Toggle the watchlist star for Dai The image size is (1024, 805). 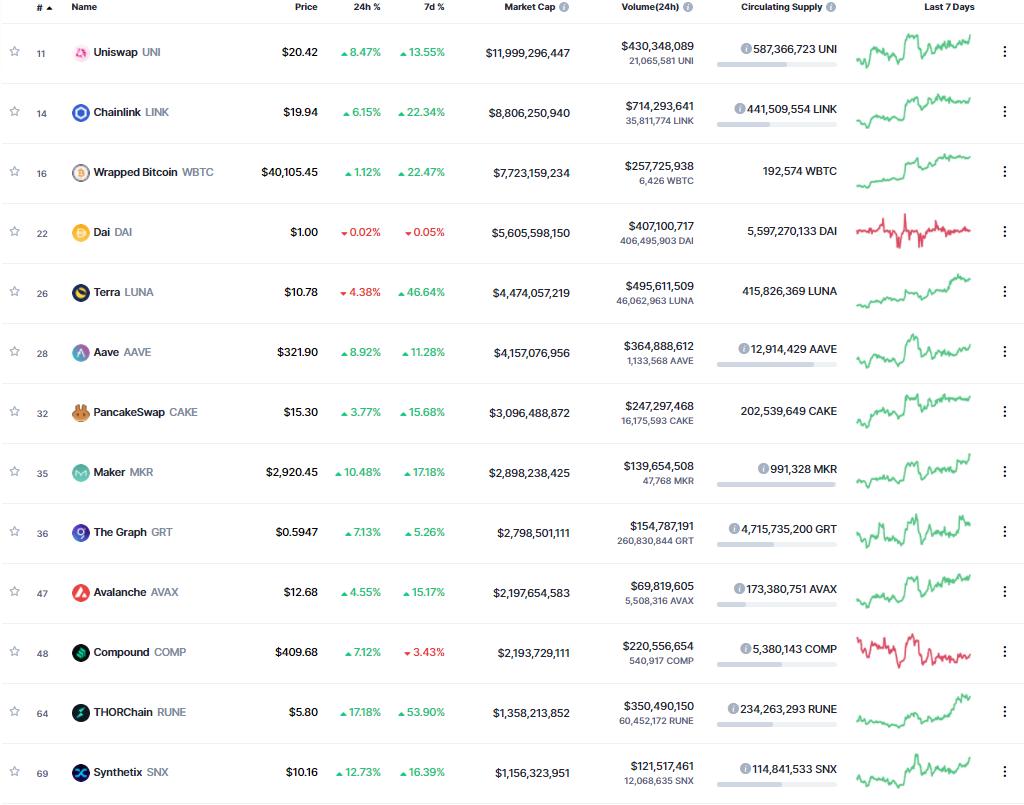tap(14, 231)
